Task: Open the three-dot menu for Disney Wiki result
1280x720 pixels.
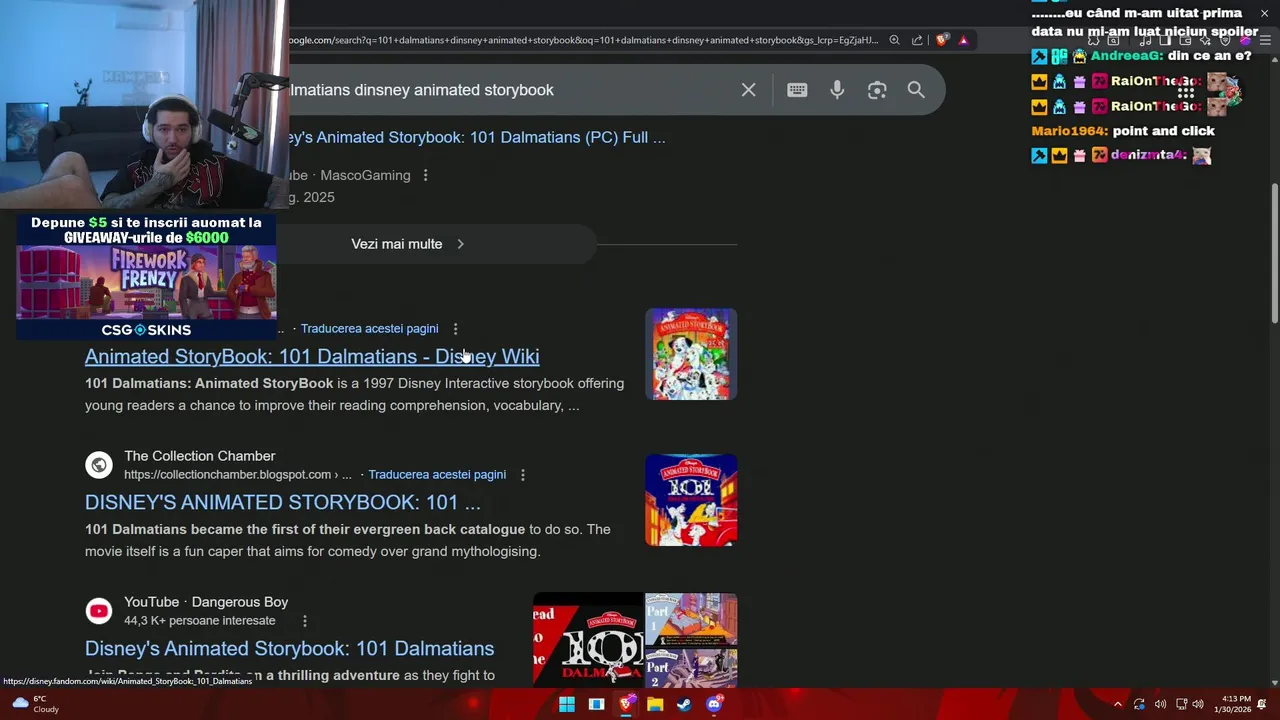Action: 455,328
